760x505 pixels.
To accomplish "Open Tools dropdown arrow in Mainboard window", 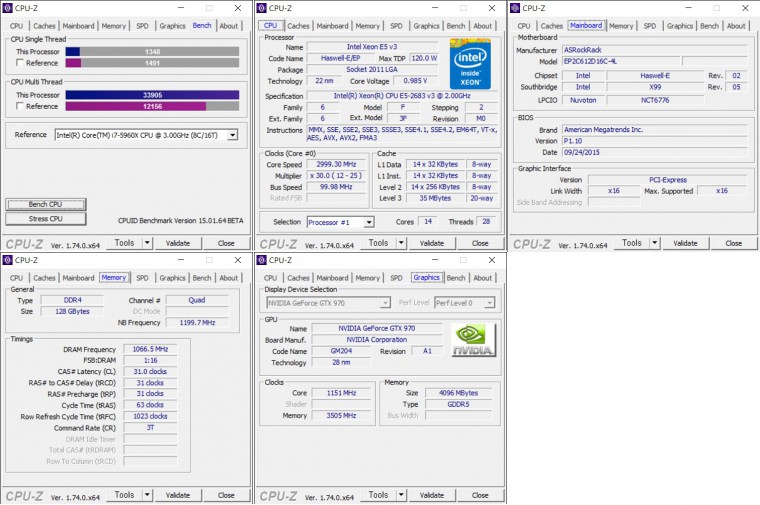I will [x=655, y=243].
